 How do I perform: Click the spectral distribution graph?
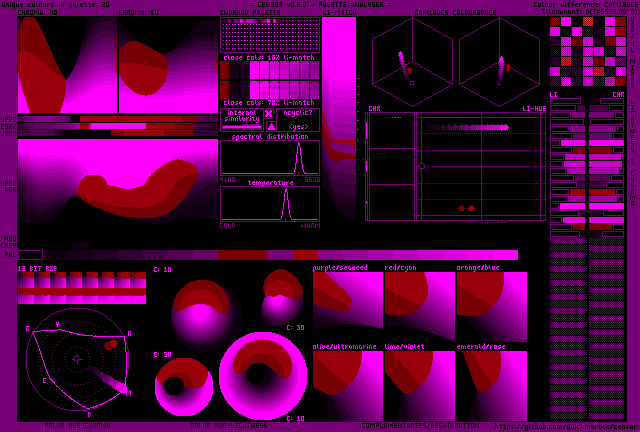(x=270, y=158)
